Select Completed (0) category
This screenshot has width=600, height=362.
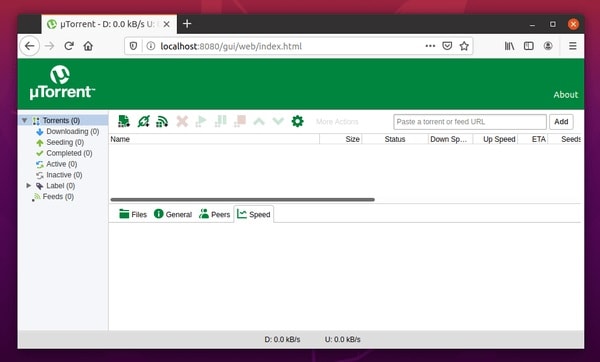pyautogui.click(x=69, y=153)
